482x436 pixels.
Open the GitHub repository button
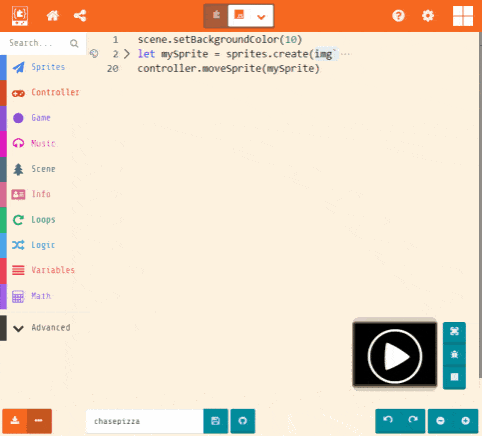coord(243,421)
